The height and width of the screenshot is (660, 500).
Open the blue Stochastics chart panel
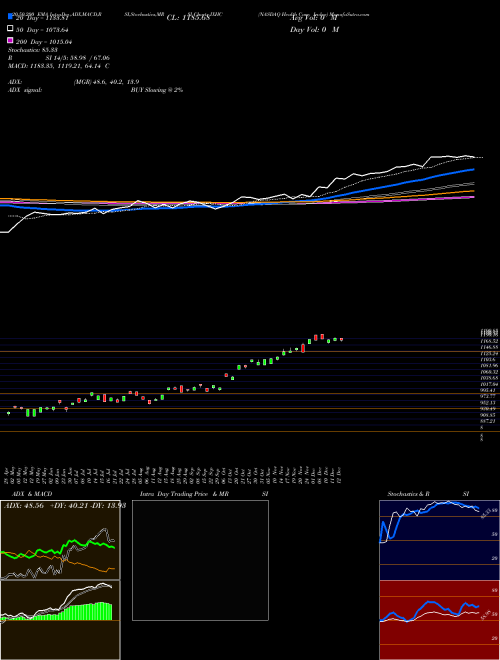(x=439, y=540)
